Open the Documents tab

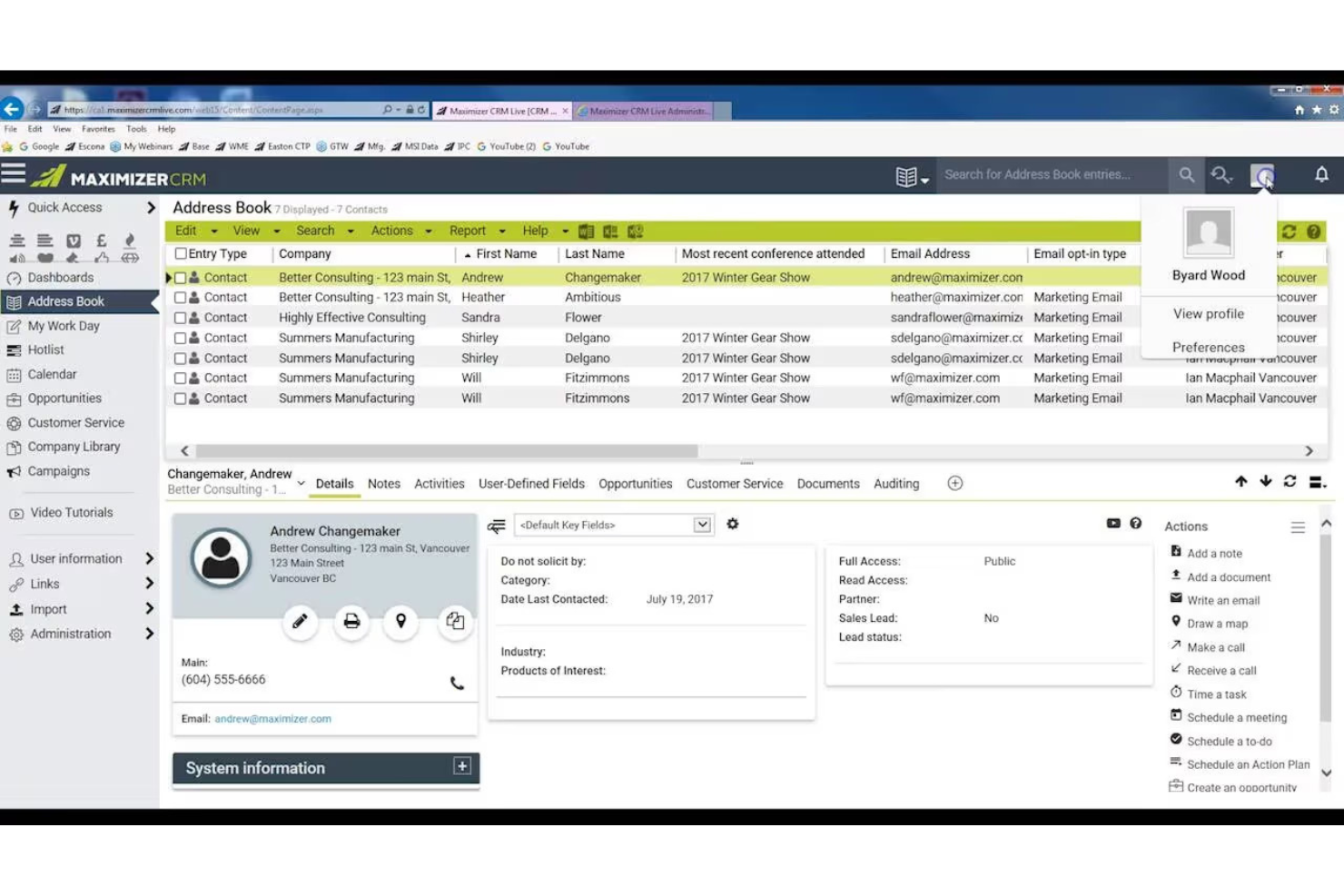pos(827,484)
